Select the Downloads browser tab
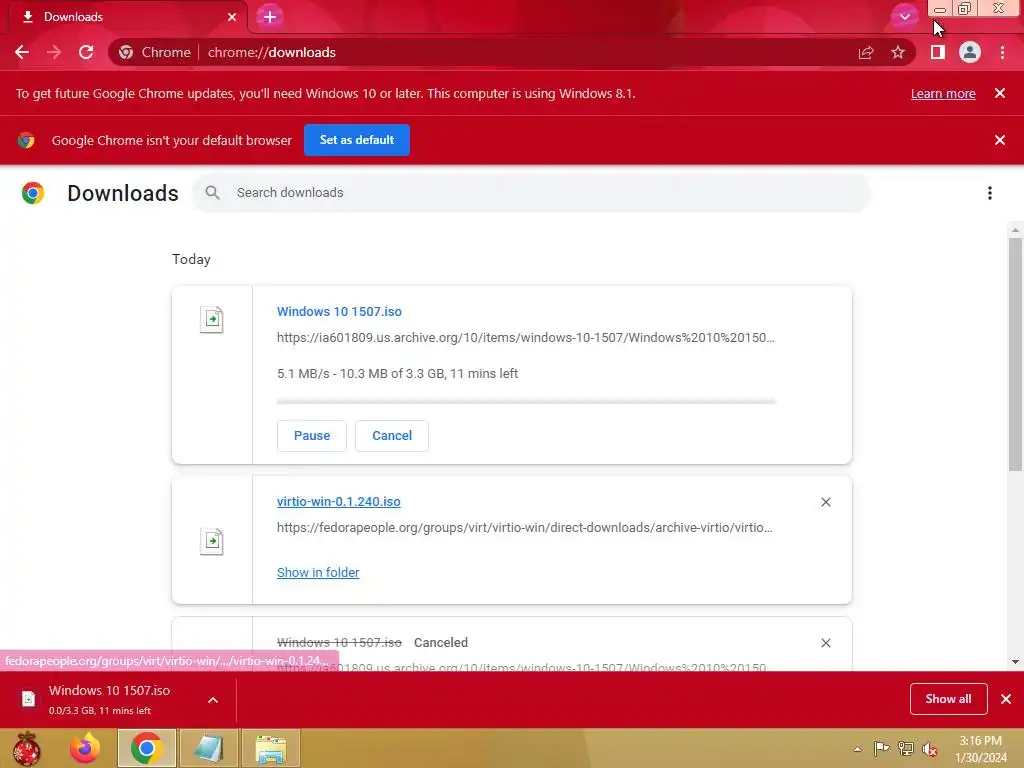The width and height of the screenshot is (1024, 768). (x=129, y=17)
